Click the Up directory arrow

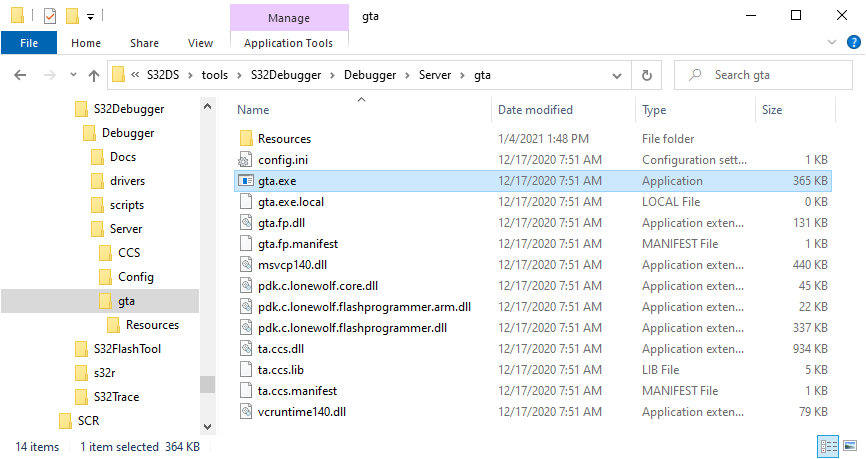click(x=94, y=75)
